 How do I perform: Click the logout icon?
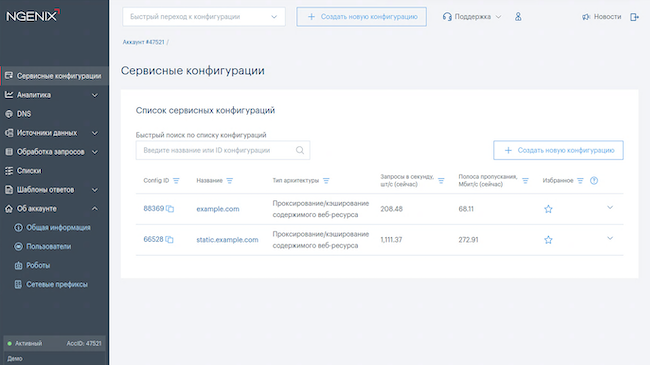click(x=634, y=17)
